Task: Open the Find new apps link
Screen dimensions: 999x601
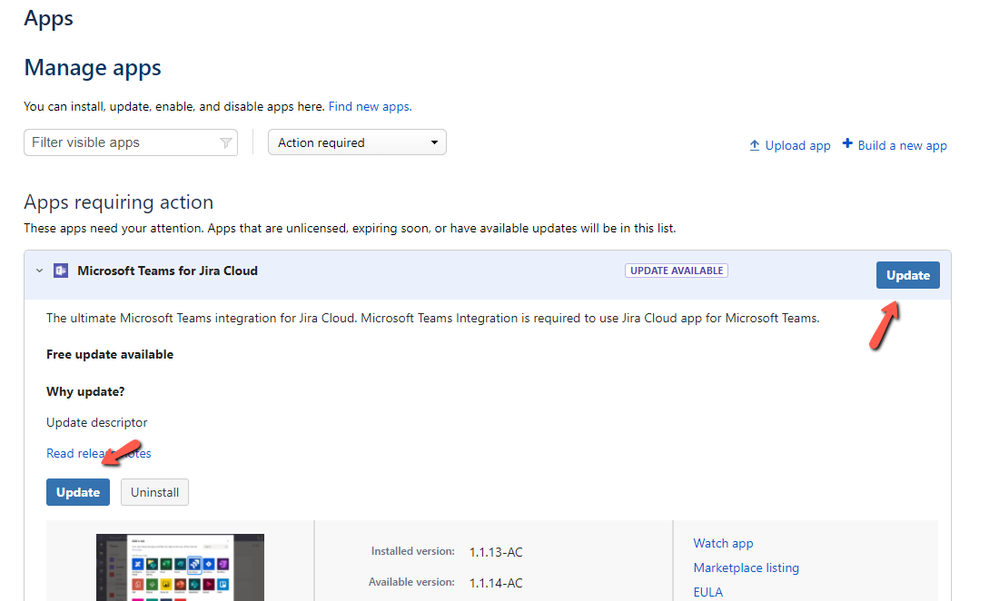Action: pyautogui.click(x=370, y=106)
